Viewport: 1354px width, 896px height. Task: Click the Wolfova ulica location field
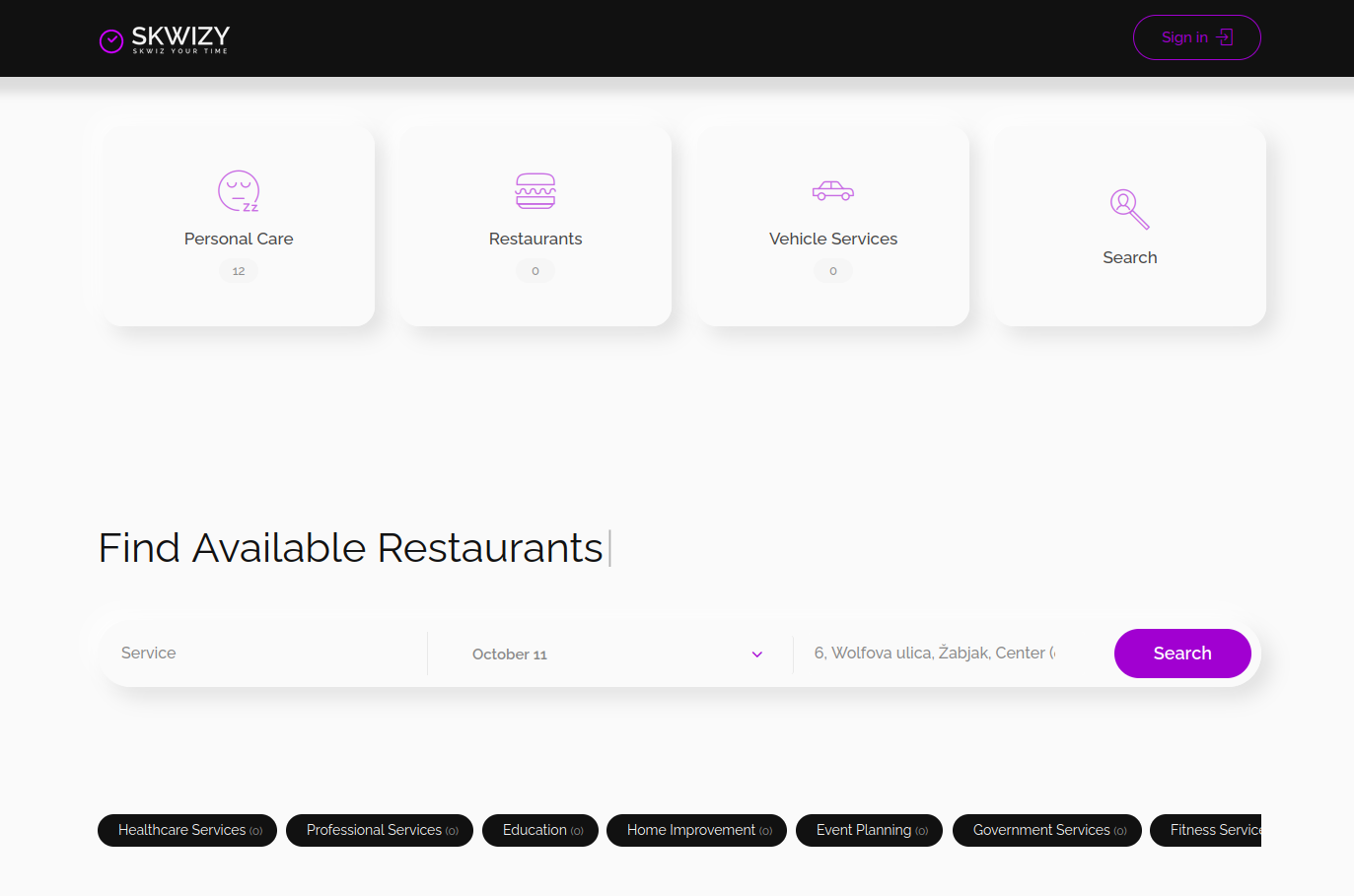pos(935,654)
